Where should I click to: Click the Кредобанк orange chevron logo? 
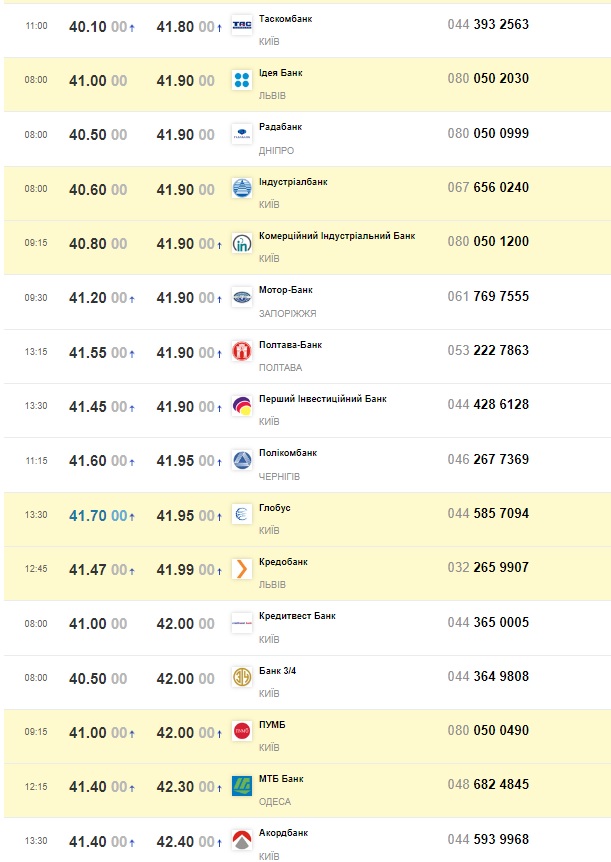point(241,569)
